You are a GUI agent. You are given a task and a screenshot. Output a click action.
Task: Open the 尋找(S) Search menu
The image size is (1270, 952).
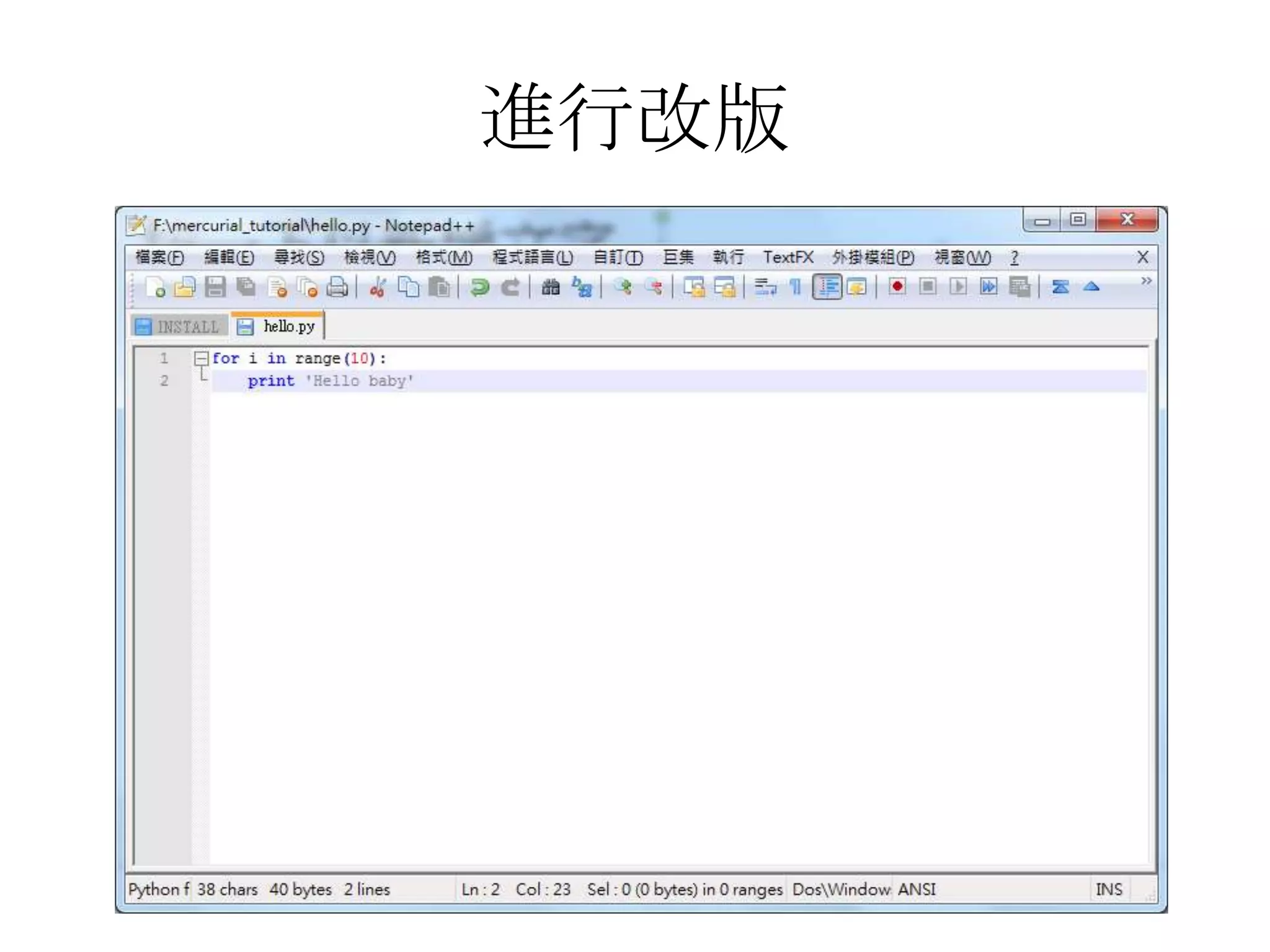tap(300, 257)
